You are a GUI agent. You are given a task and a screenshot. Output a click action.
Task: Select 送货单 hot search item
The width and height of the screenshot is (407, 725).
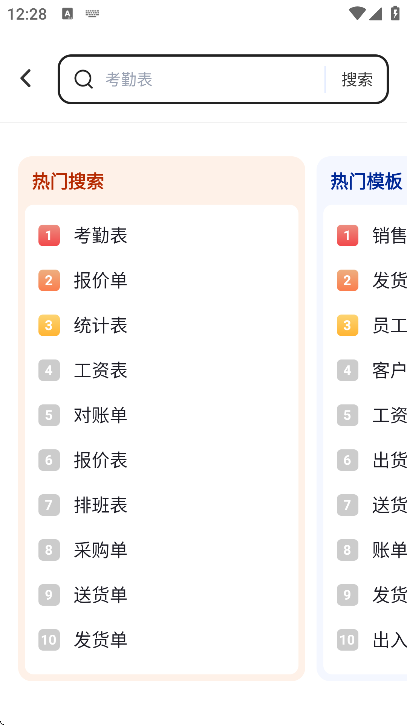[x=100, y=595]
